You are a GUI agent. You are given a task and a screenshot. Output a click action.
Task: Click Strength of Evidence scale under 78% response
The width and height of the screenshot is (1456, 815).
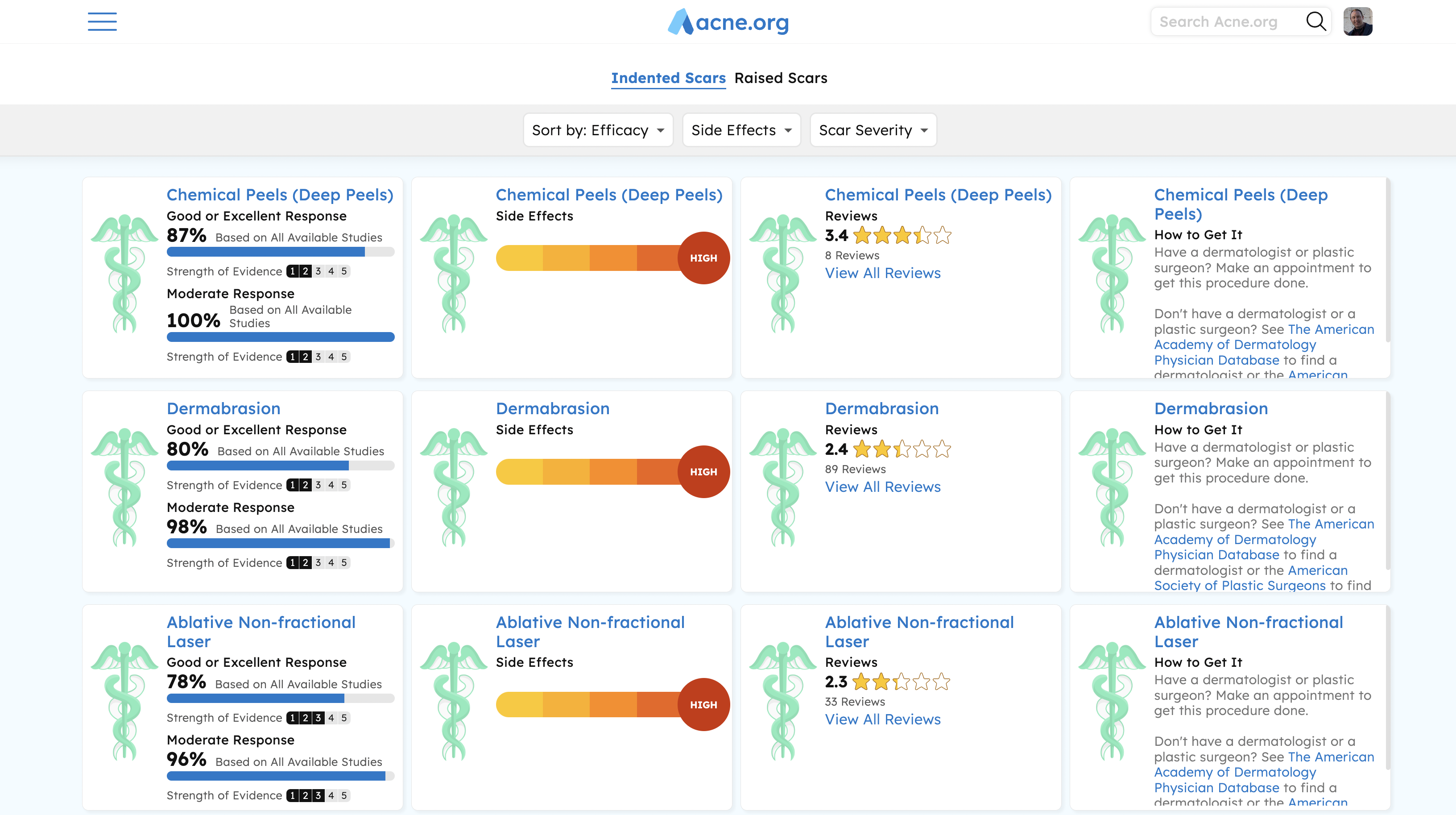[318, 718]
